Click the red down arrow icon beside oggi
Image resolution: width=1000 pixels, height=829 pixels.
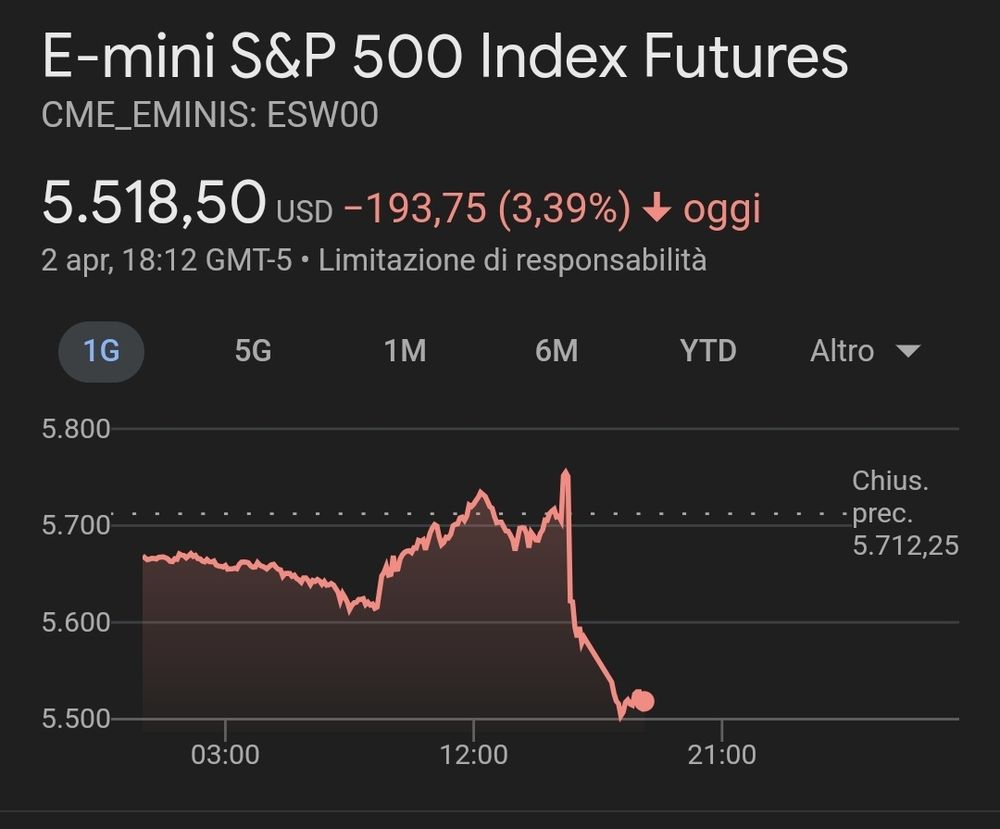point(656,210)
